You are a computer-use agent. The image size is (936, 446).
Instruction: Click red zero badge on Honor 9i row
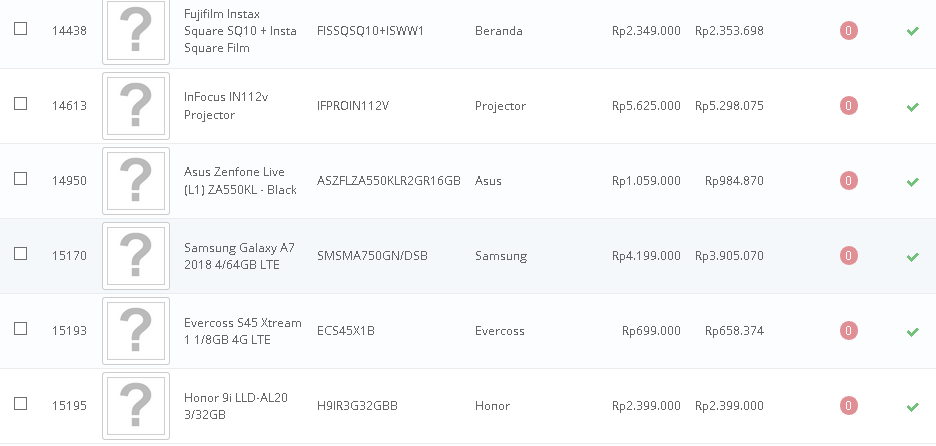click(x=848, y=405)
